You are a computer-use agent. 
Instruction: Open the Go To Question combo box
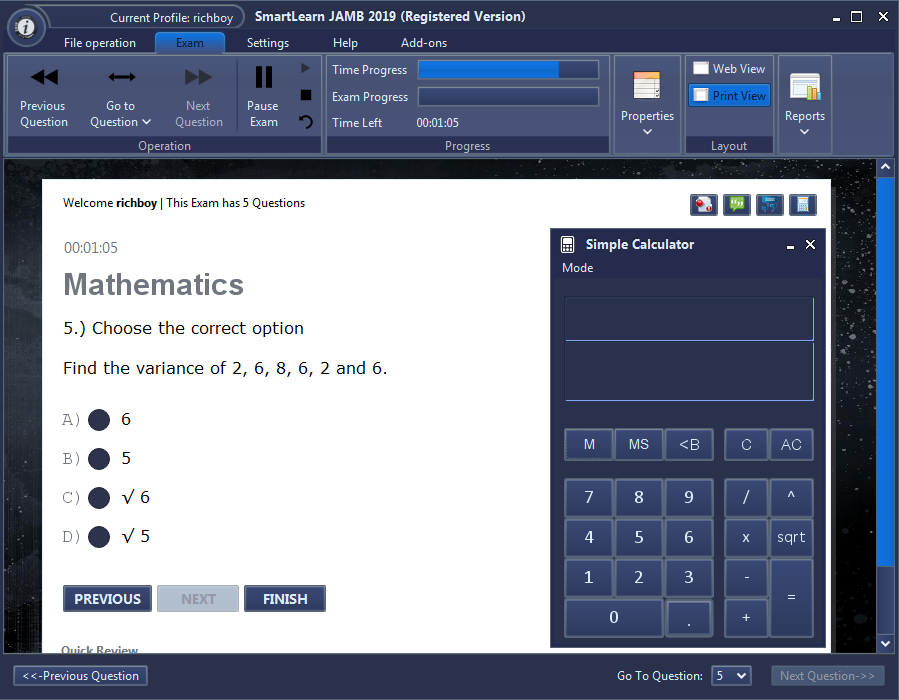[731, 675]
